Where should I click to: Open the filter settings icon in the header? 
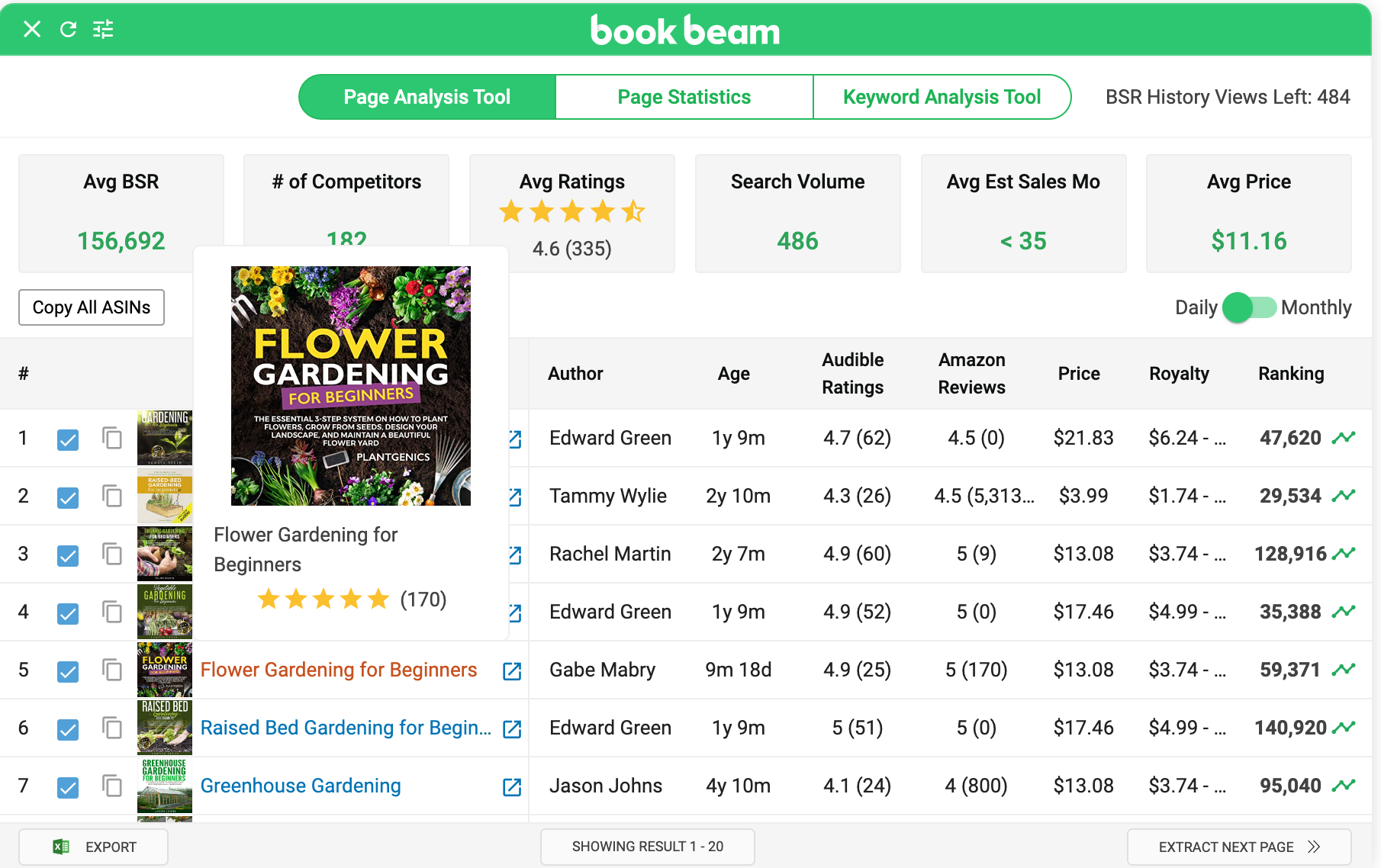pyautogui.click(x=104, y=29)
